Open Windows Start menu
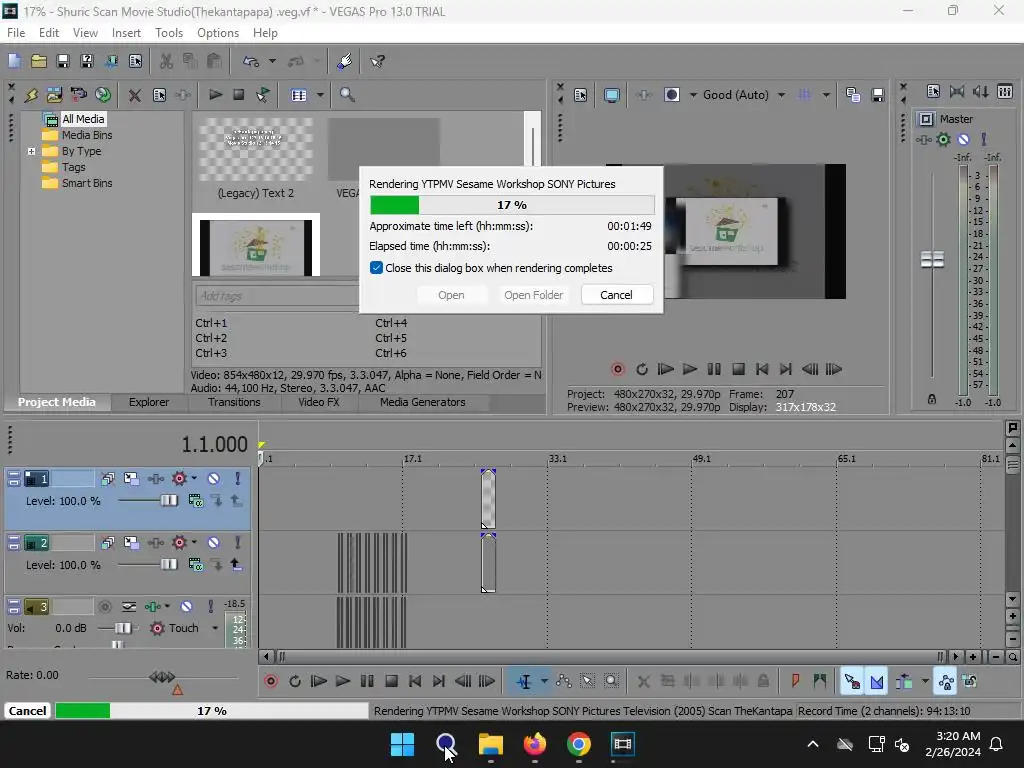The image size is (1024, 768). 402,744
